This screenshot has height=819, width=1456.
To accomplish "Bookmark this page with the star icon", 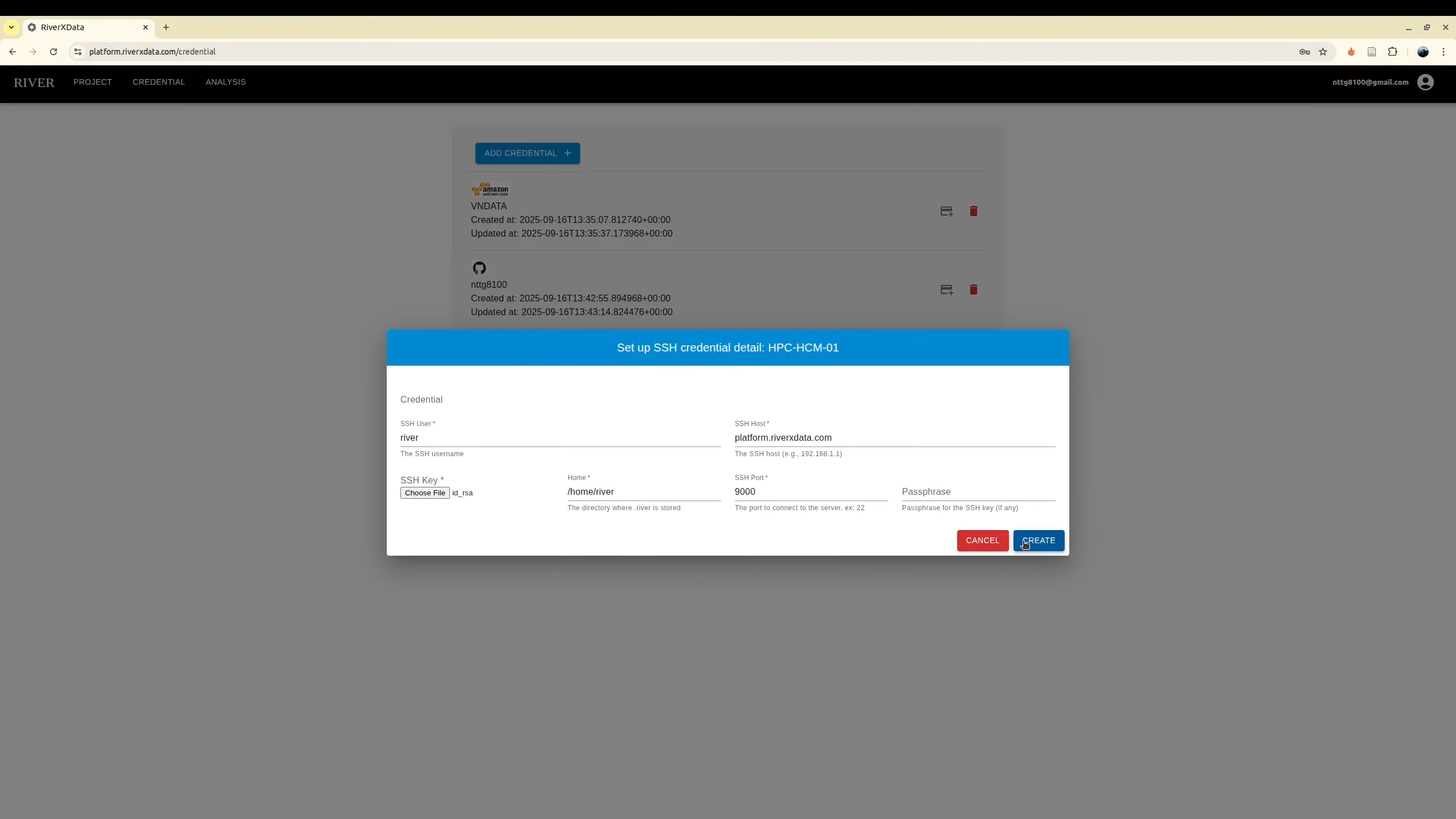I will (x=1322, y=52).
